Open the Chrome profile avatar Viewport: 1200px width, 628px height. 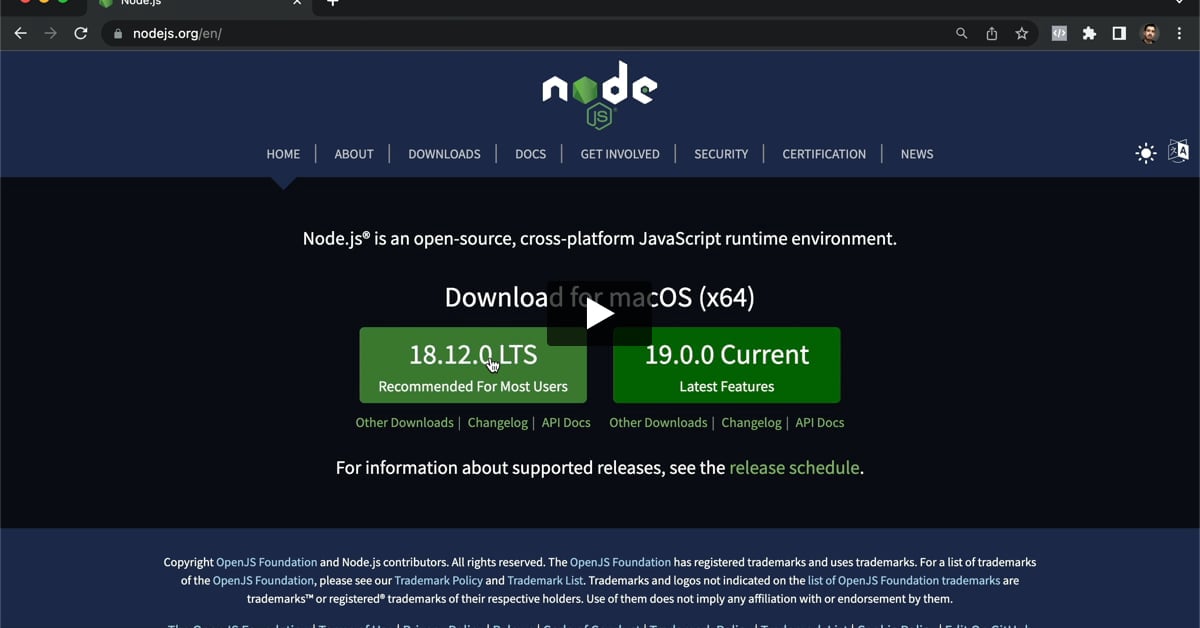[1150, 33]
